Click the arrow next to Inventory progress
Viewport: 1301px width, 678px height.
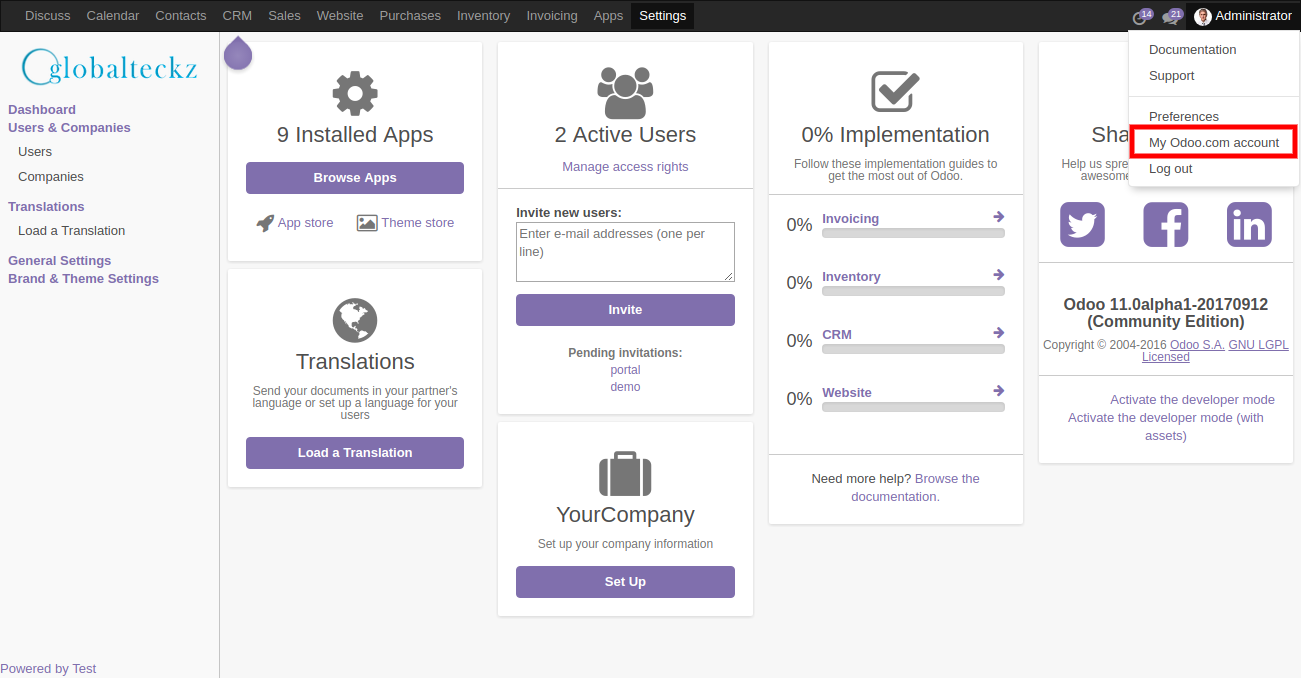(x=998, y=275)
